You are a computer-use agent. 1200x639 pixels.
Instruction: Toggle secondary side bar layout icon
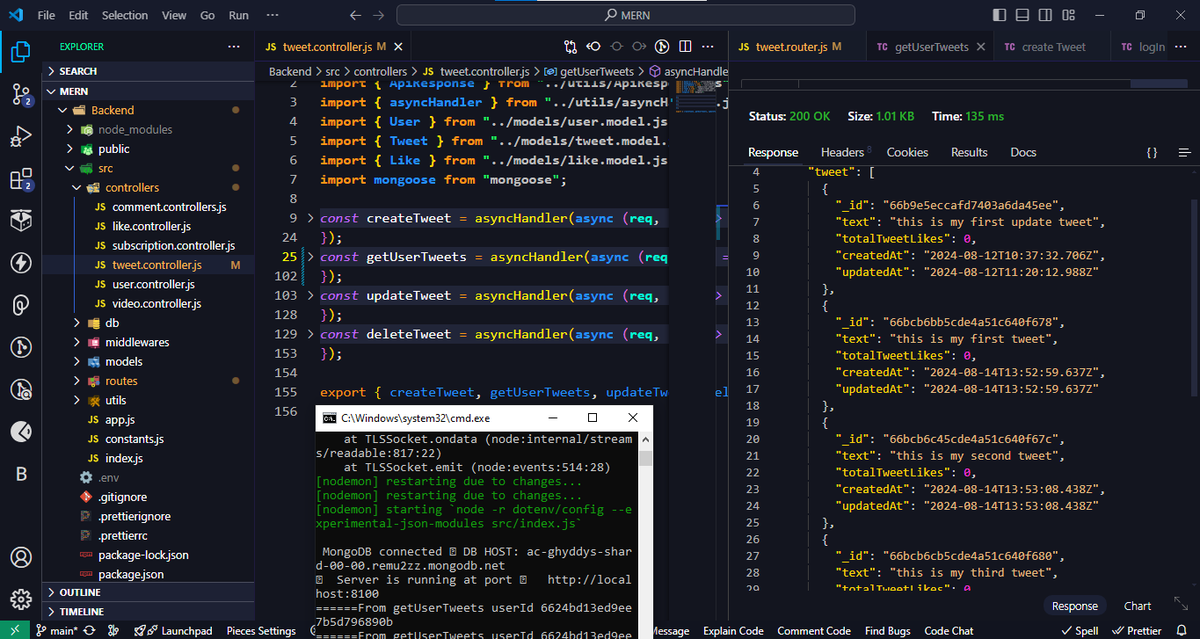(x=1043, y=15)
